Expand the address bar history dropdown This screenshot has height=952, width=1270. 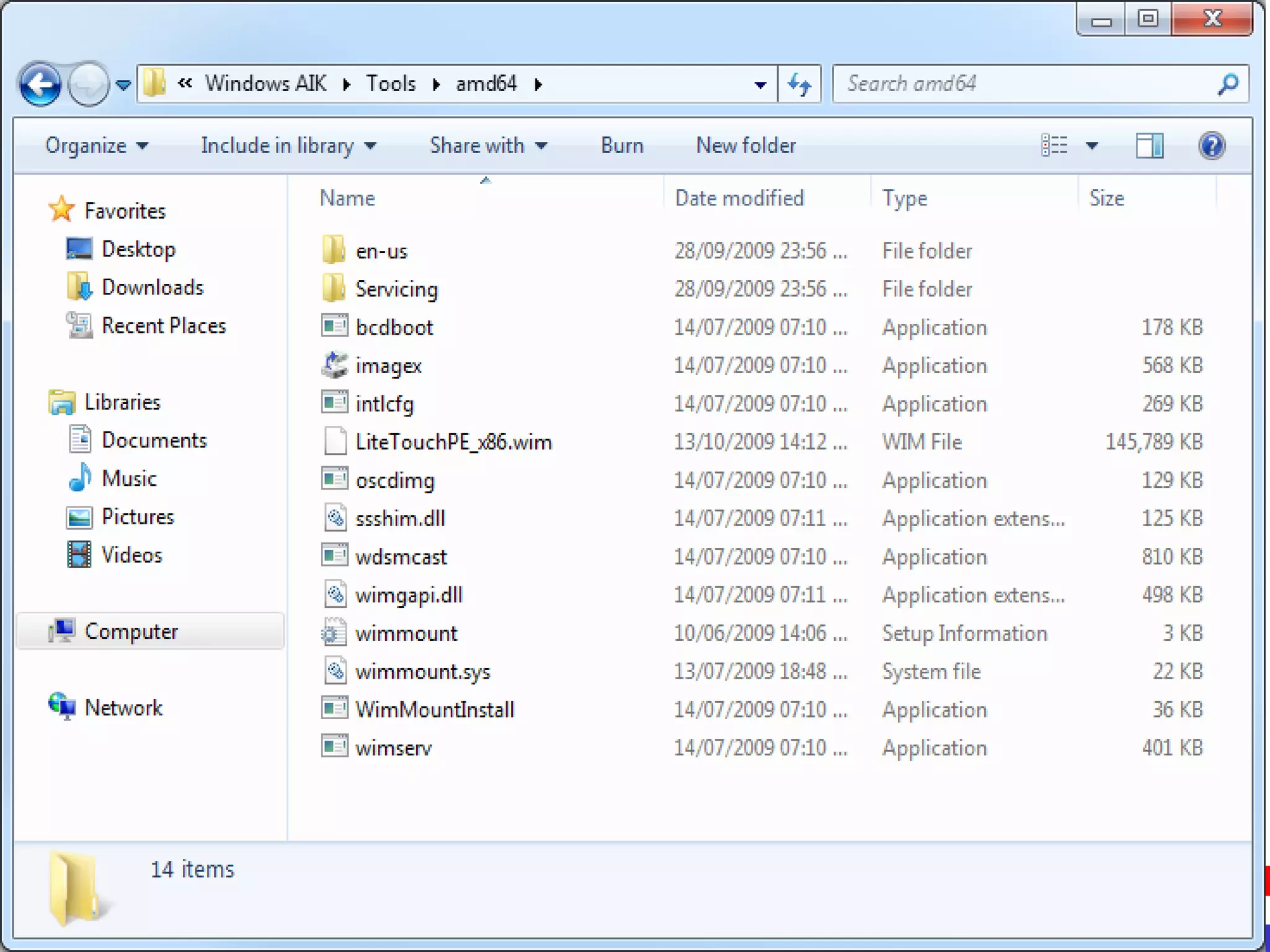[760, 84]
